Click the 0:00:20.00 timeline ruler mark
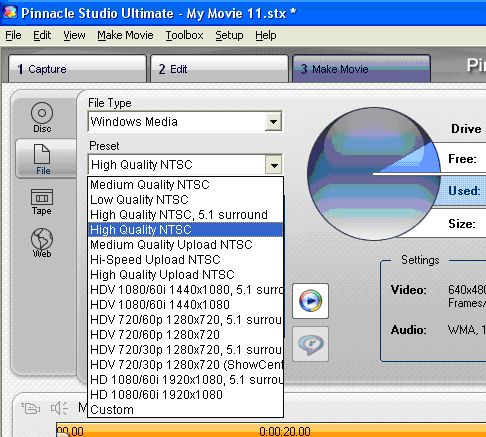This screenshot has width=486, height=437. [285, 431]
